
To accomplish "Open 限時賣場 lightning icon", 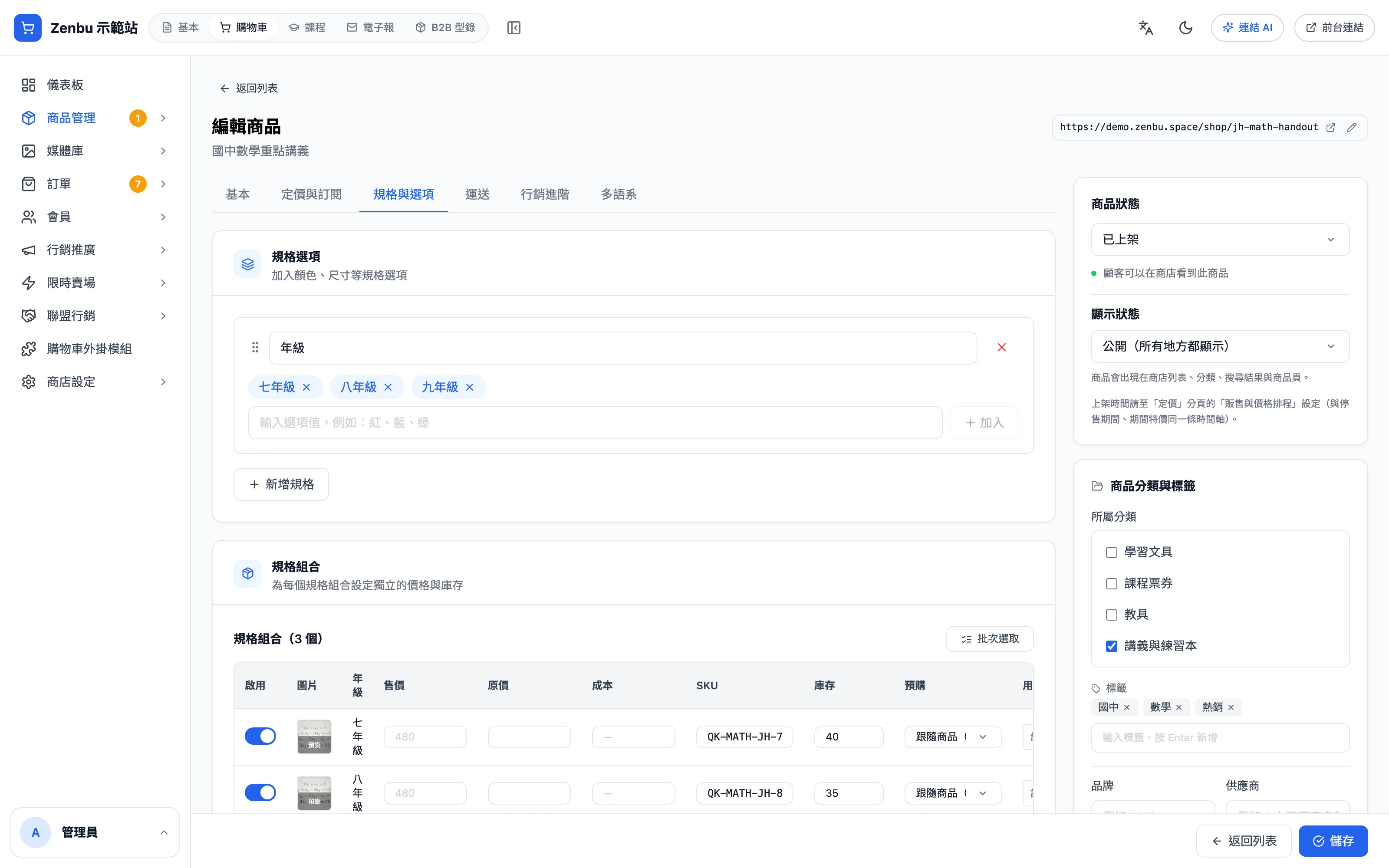I will click(x=29, y=283).
